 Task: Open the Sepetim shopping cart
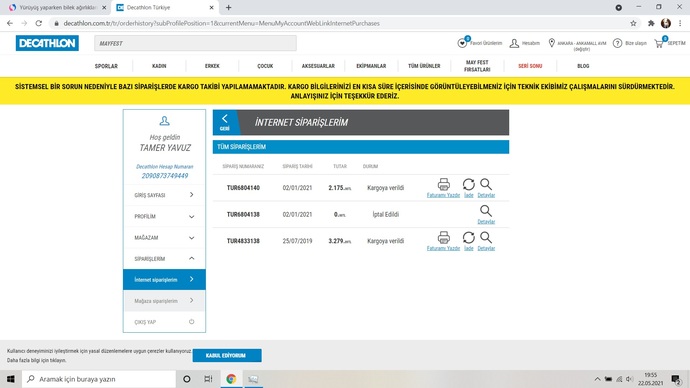point(659,43)
